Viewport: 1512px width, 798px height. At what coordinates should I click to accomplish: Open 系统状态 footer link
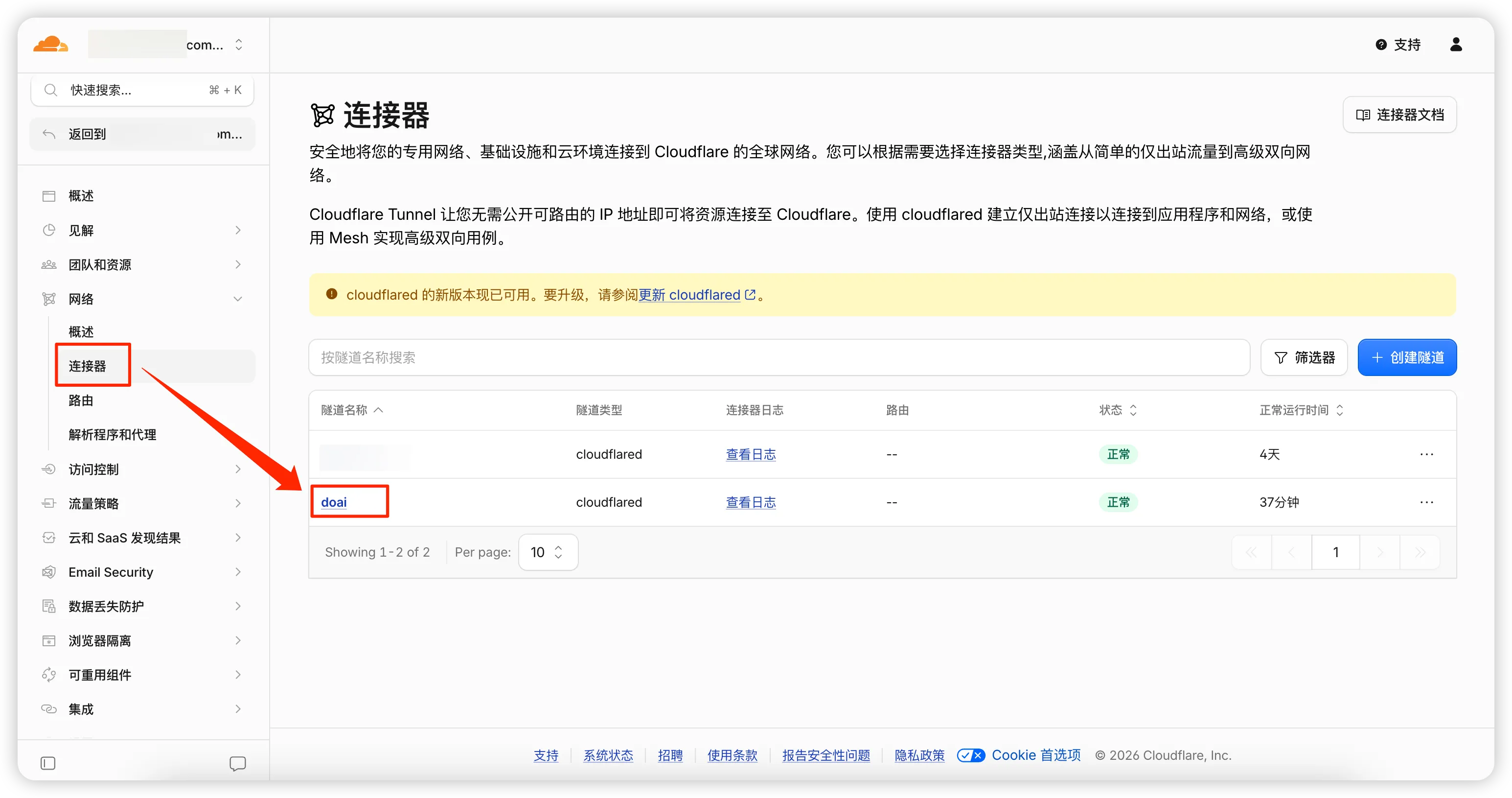pos(608,755)
